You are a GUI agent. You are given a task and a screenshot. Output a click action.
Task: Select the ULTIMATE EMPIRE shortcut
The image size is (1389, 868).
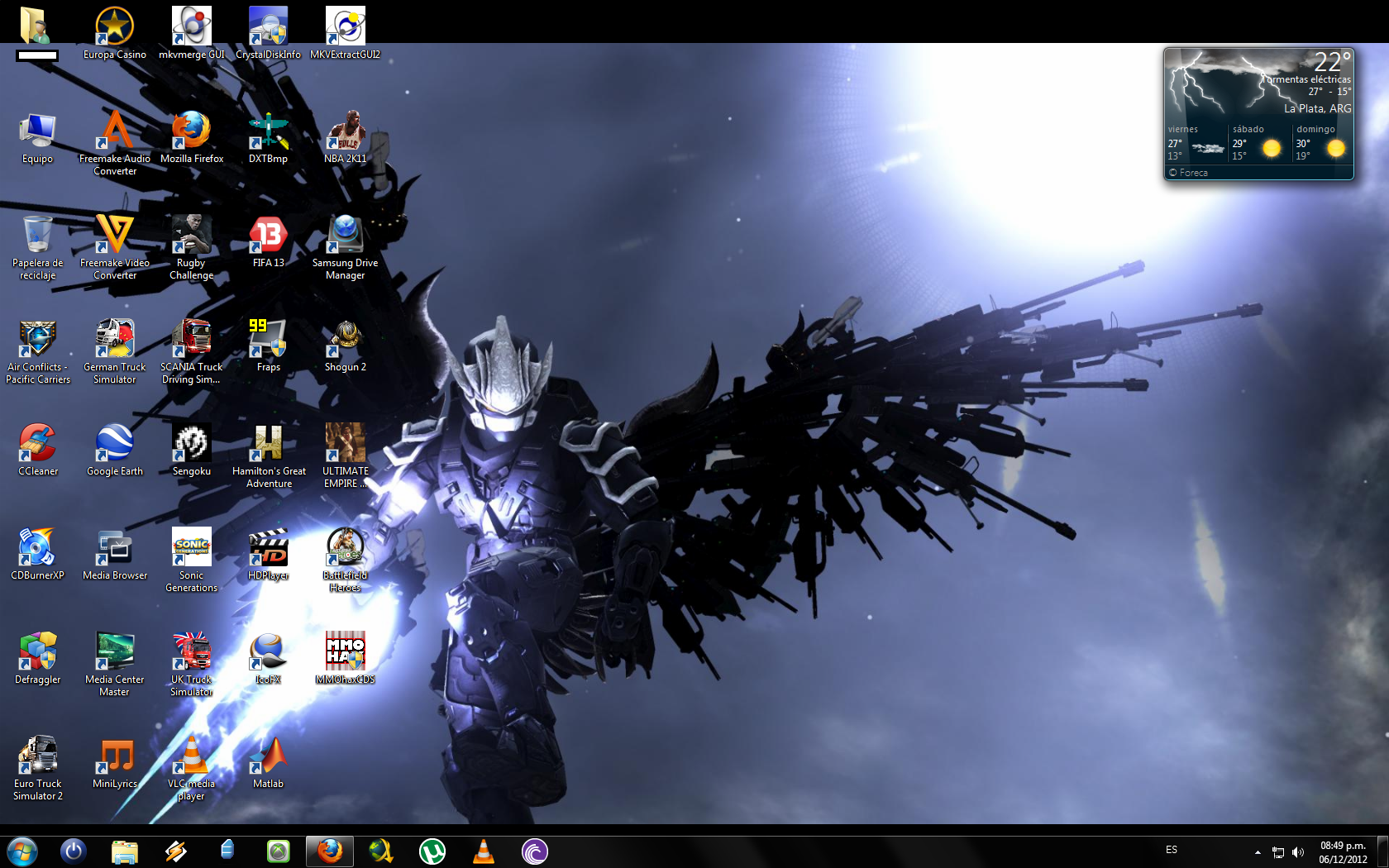point(346,455)
